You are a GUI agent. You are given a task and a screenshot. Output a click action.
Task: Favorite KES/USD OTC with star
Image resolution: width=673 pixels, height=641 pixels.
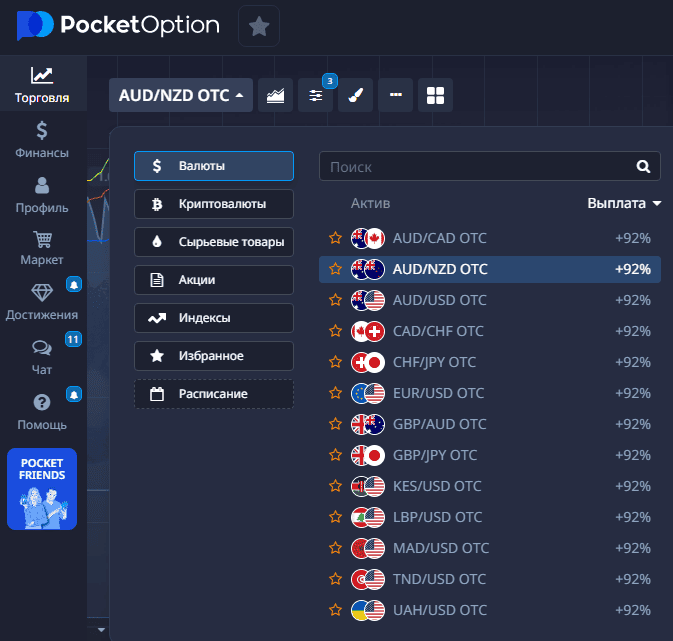tap(335, 486)
